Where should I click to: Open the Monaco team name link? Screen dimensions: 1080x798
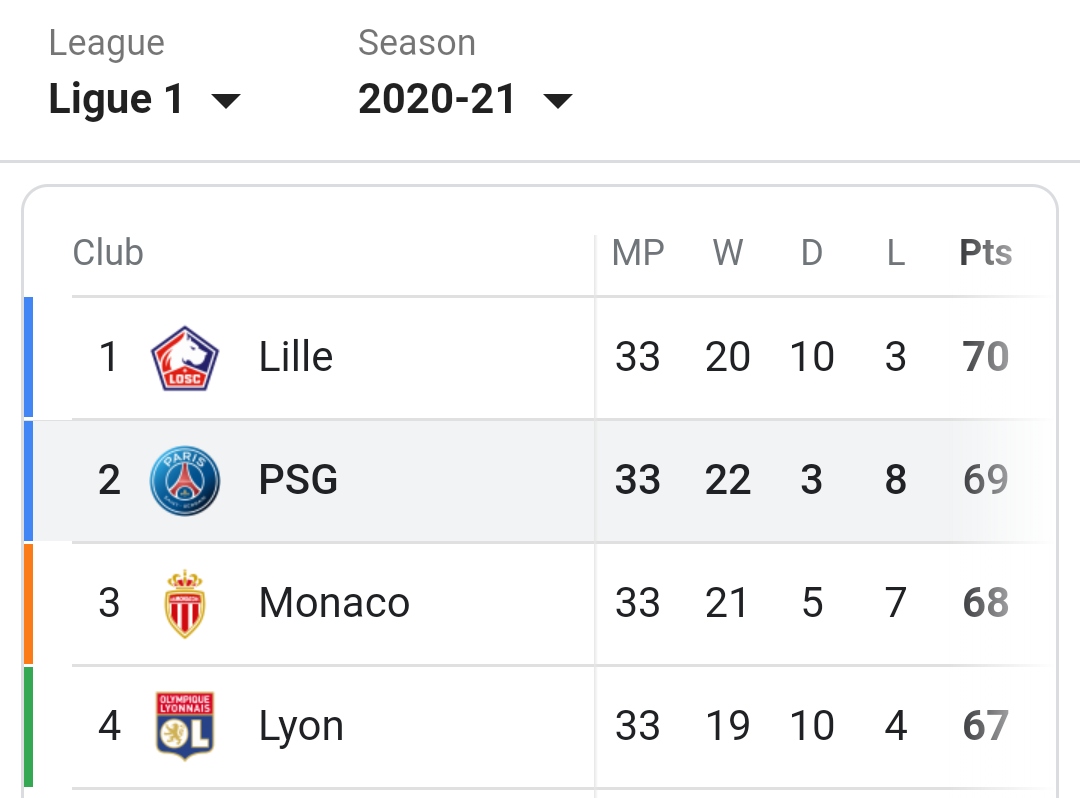[x=334, y=603]
